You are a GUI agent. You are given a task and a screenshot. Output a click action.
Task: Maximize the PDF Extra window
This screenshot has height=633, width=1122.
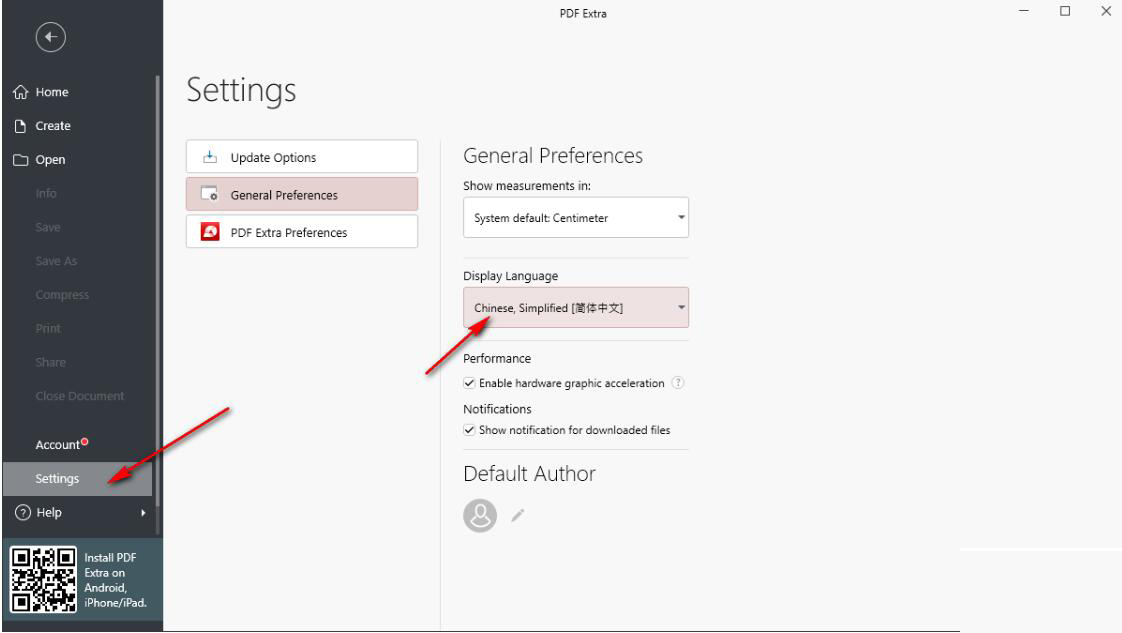pyautogui.click(x=1065, y=11)
